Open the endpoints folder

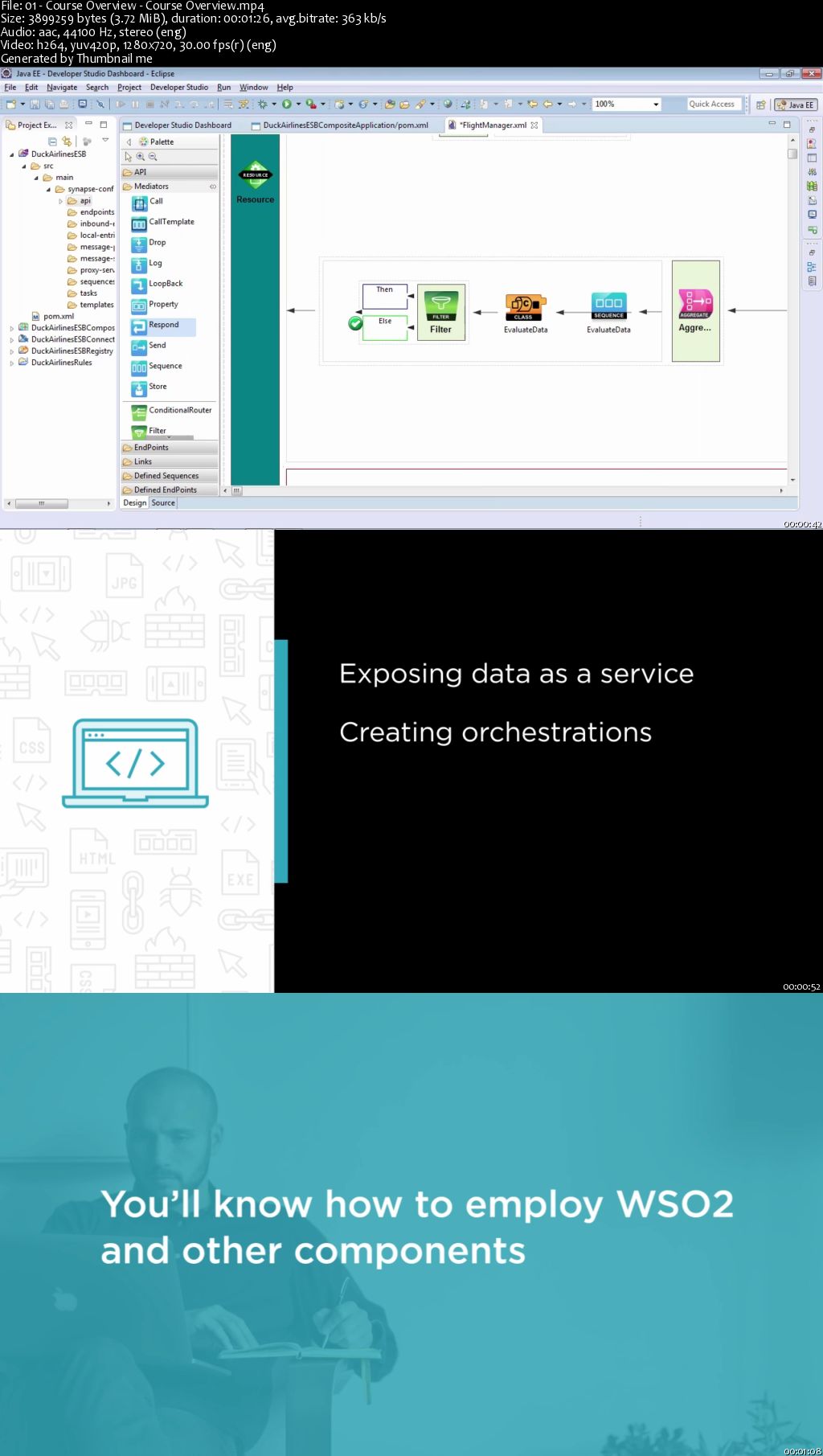coord(91,213)
